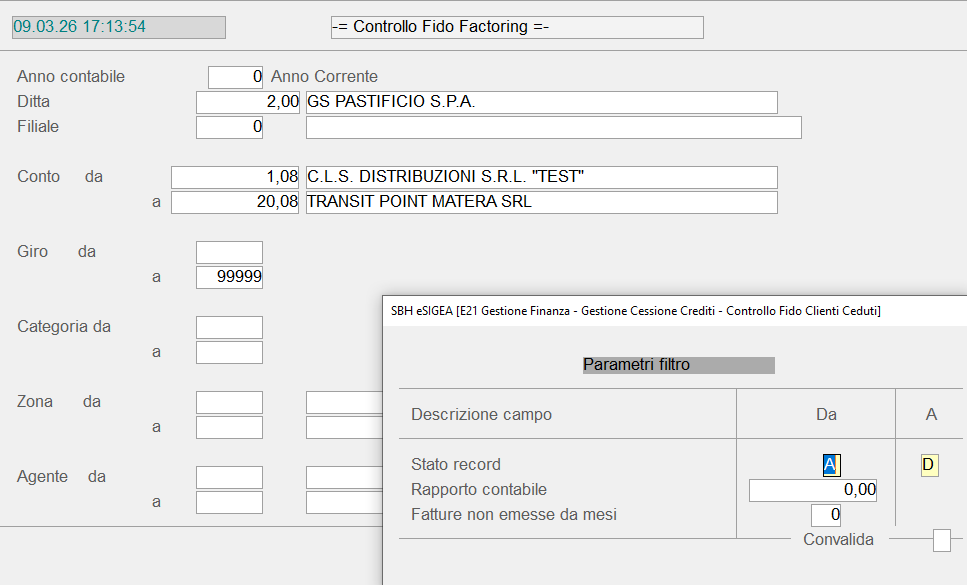
Task: Click the Agente da code field
Action: coord(229,477)
